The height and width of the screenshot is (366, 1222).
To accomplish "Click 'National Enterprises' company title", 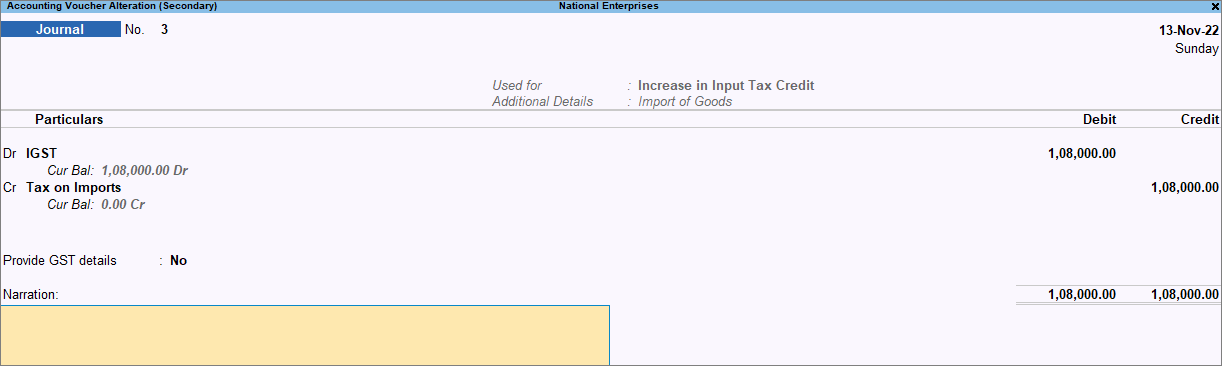I will (x=609, y=6).
